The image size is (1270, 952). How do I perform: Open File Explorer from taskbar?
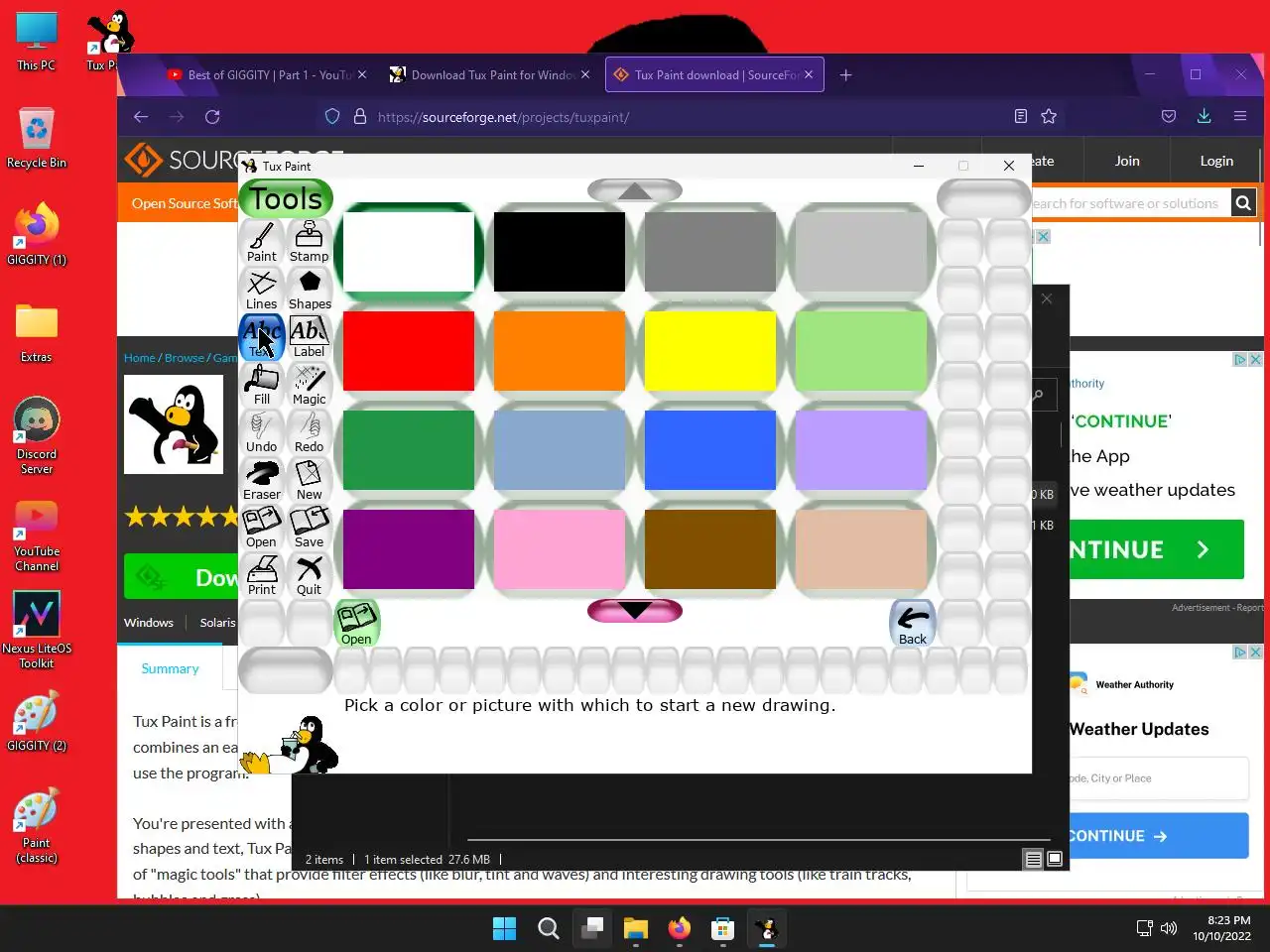pyautogui.click(x=635, y=928)
